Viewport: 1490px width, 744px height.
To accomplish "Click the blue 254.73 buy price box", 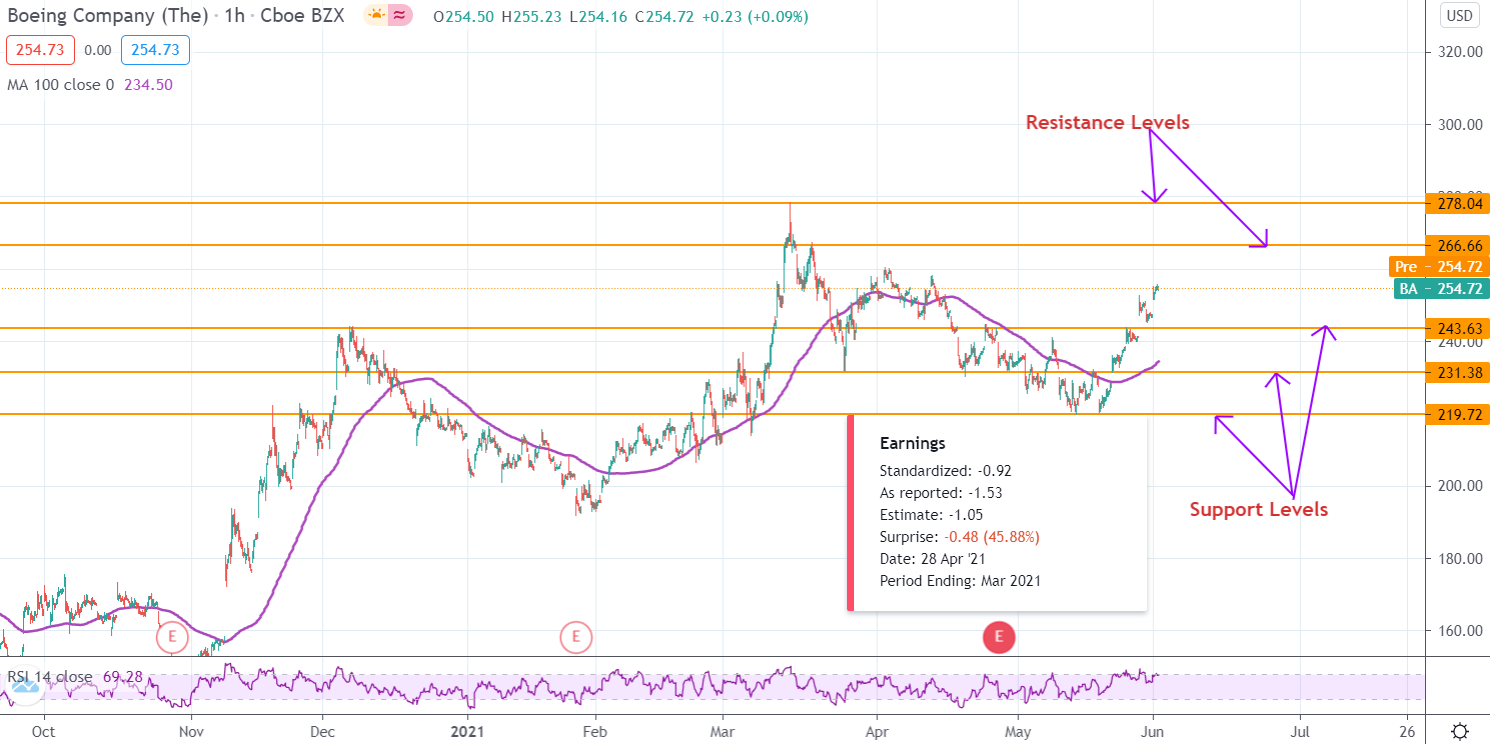I will (155, 50).
